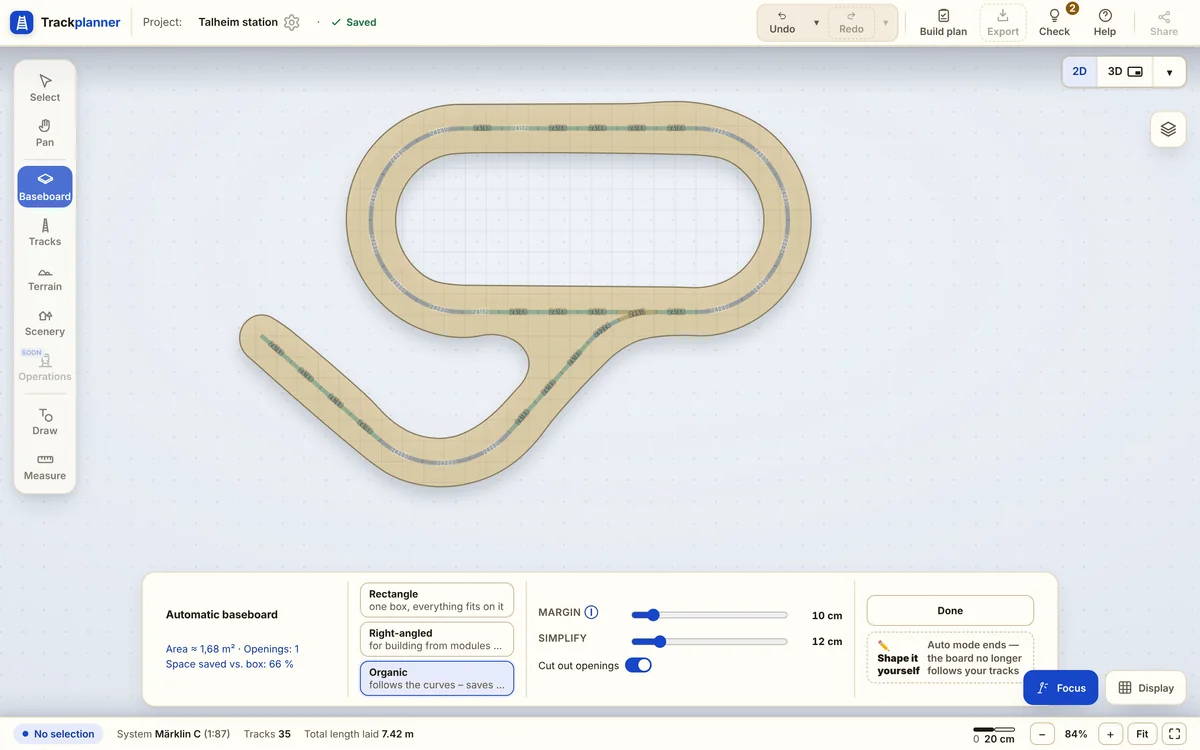Switch to 3D view

pos(1125,72)
